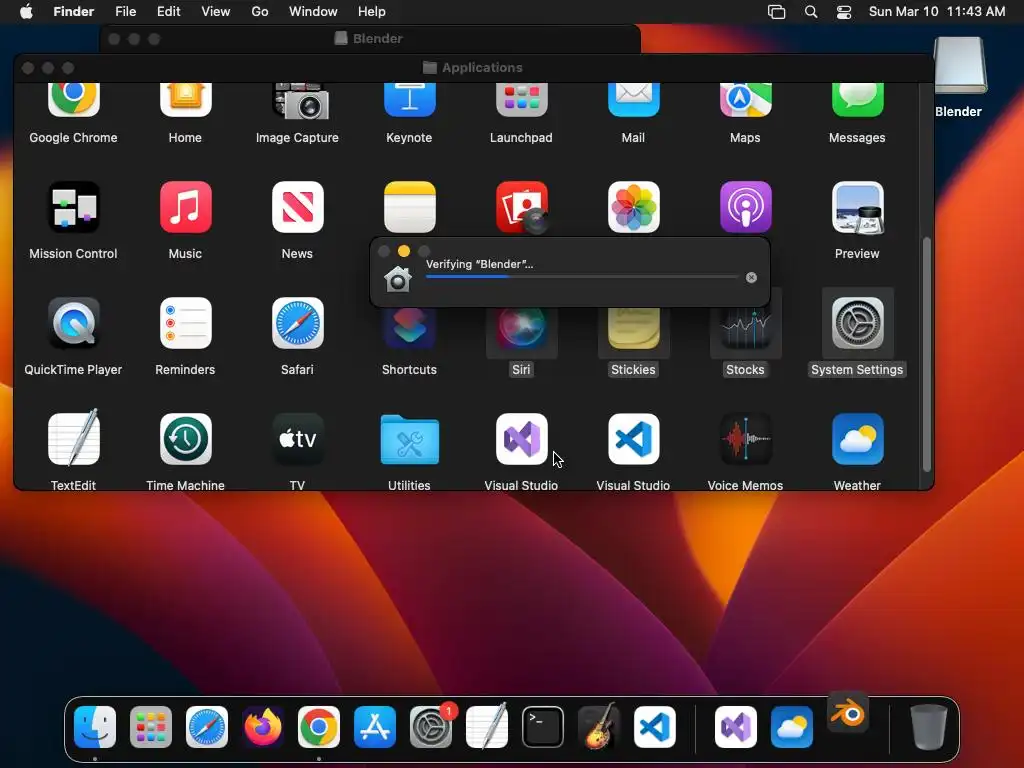Open Spotlight search in menu bar
Screen dimensions: 1024x768
pyautogui.click(x=810, y=12)
